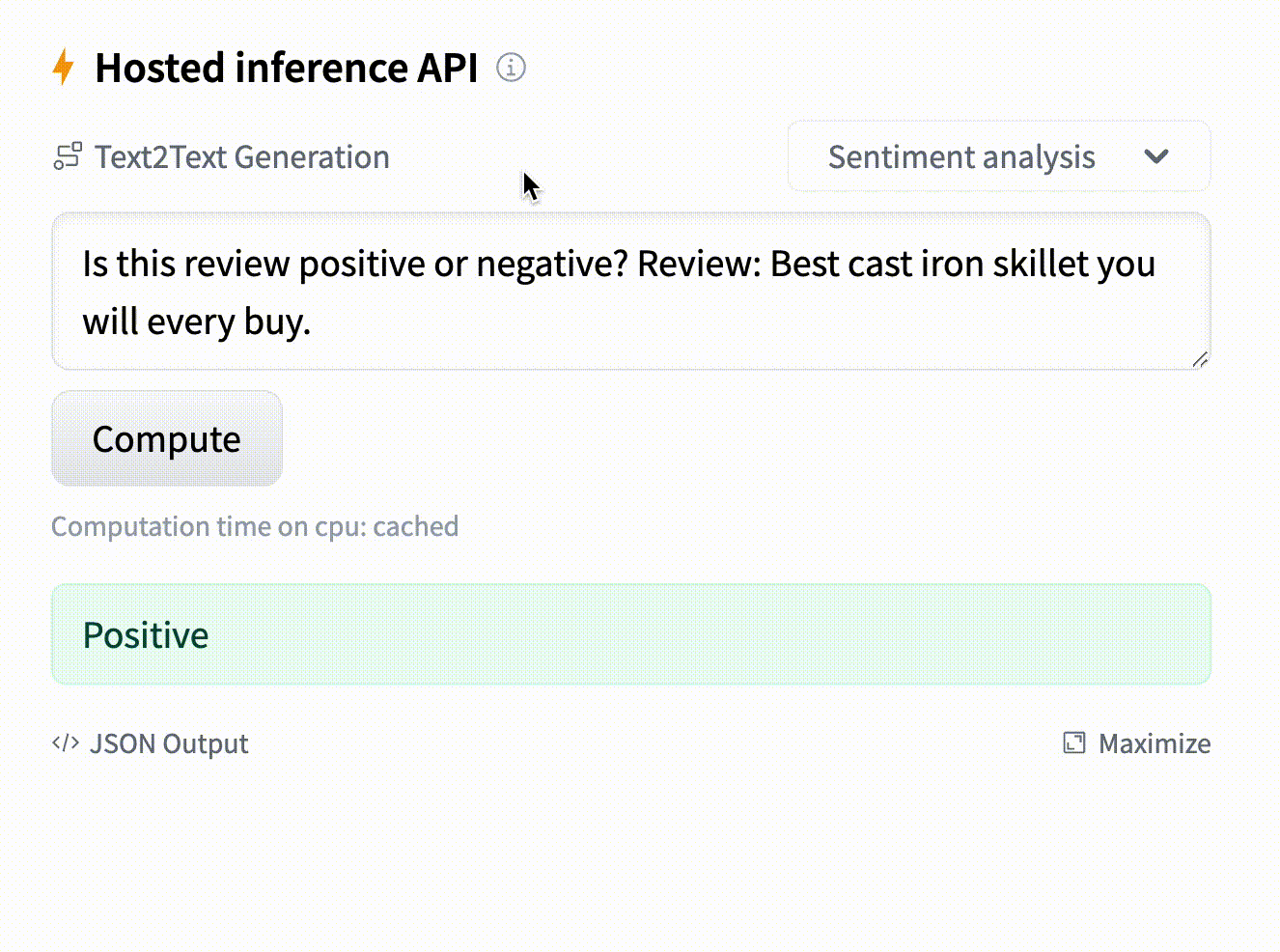Click the Maximize square icon
This screenshot has width=1280, height=952.
[1073, 742]
